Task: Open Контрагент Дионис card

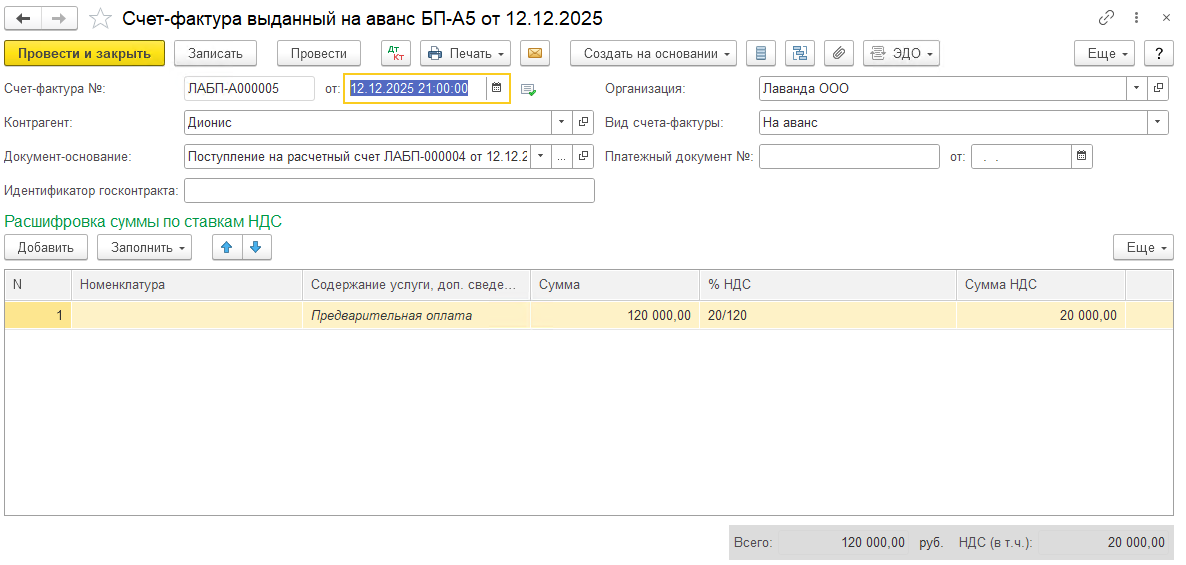Action: [583, 122]
